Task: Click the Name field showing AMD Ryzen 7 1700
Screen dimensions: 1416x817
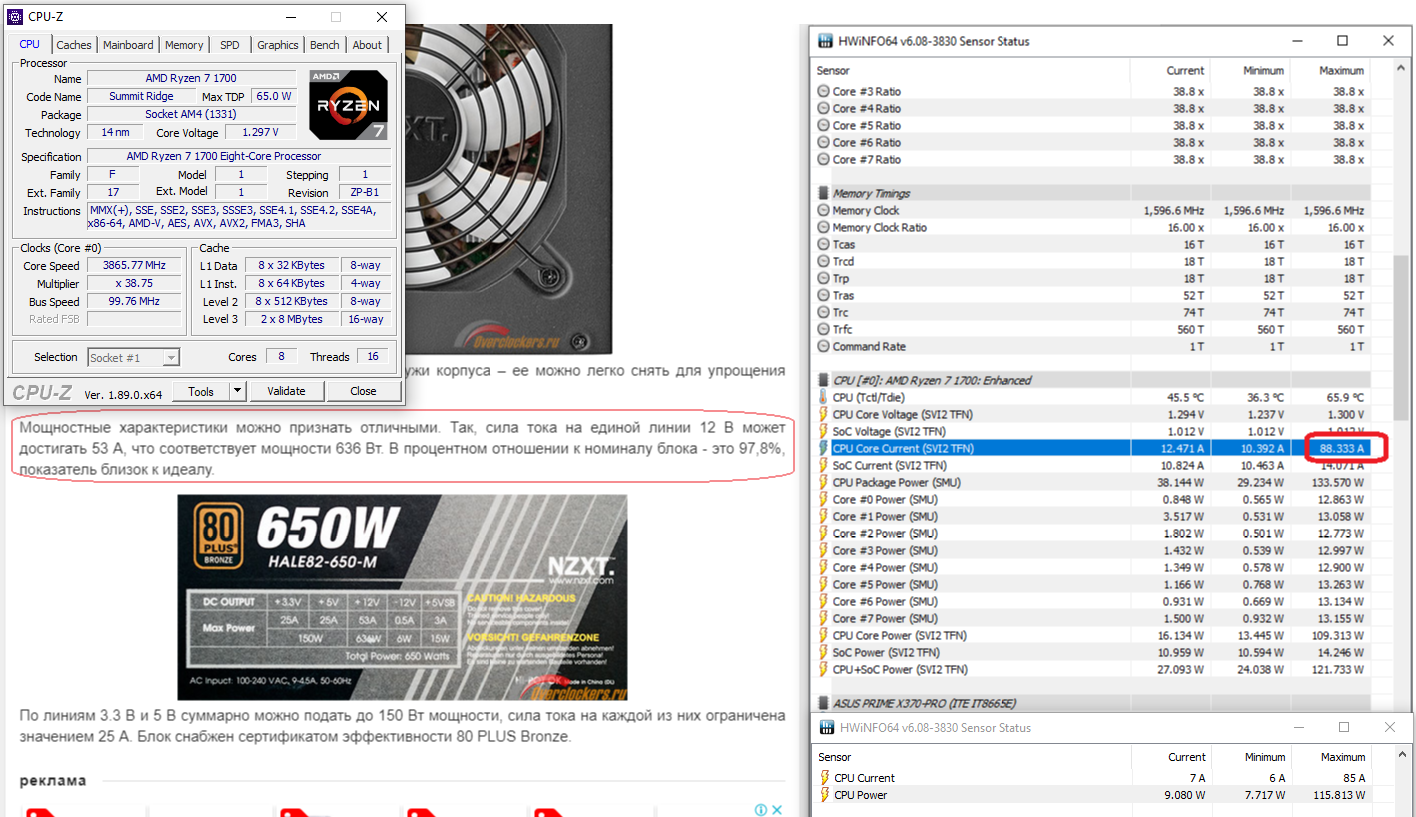Action: 192,79
